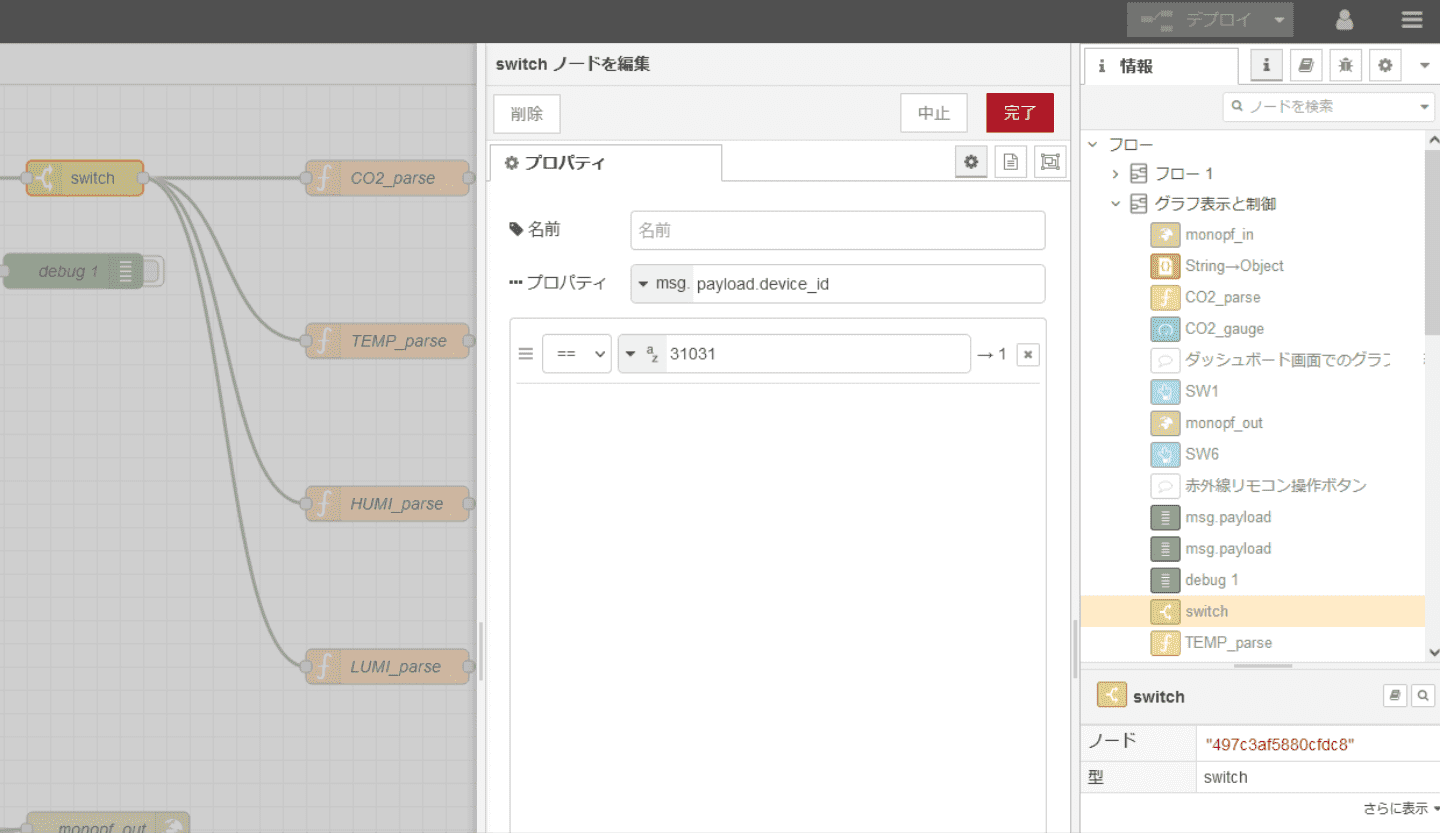Open the node appearance settings icon

point(1049,162)
